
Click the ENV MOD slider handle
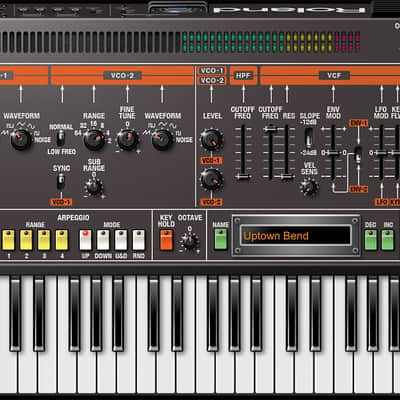pyautogui.click(x=333, y=153)
